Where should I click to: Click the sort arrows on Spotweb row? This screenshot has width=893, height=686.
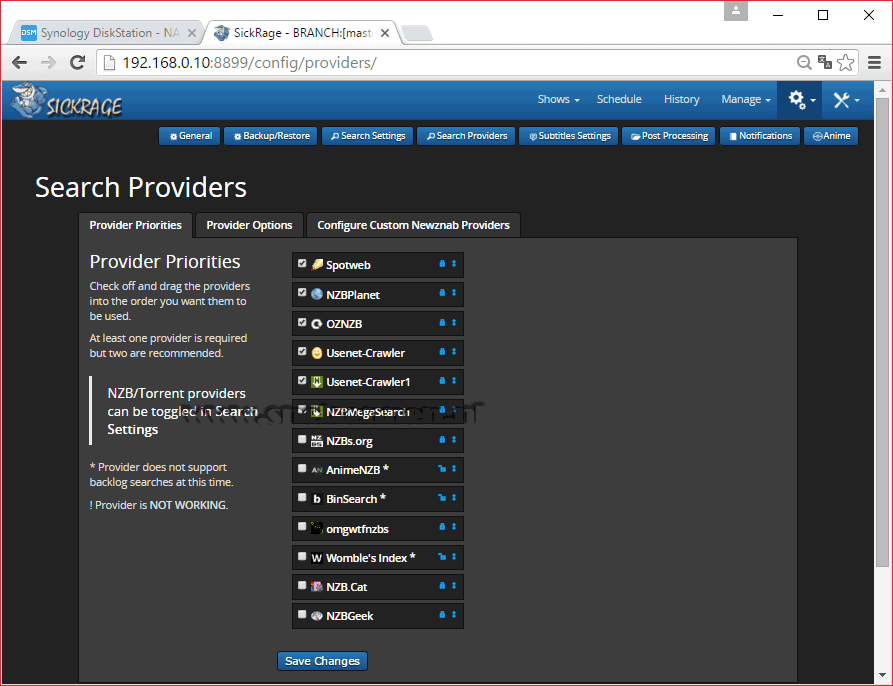click(x=454, y=264)
